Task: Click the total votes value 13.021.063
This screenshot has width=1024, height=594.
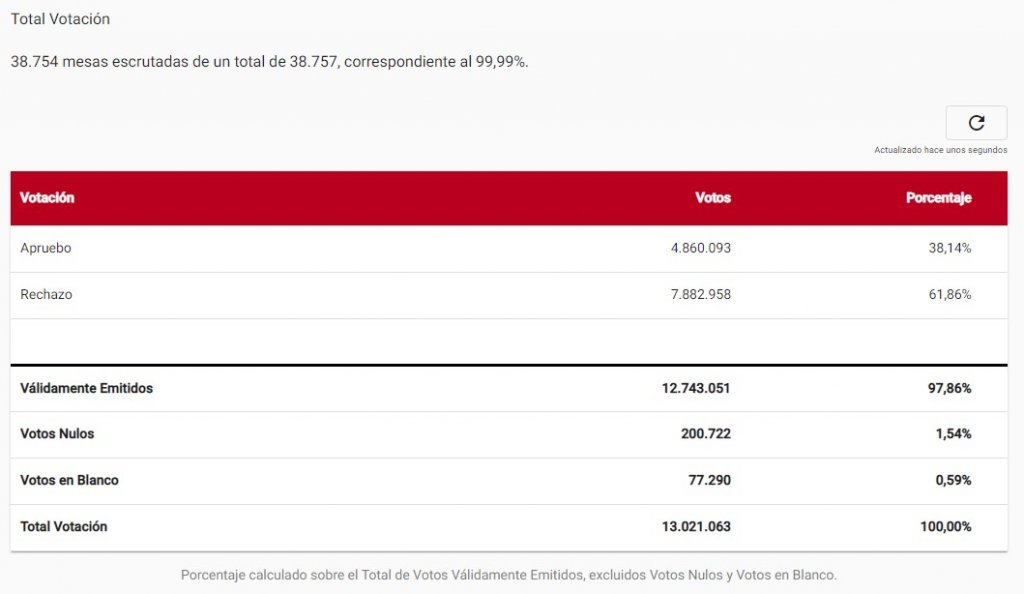Action: click(x=696, y=526)
